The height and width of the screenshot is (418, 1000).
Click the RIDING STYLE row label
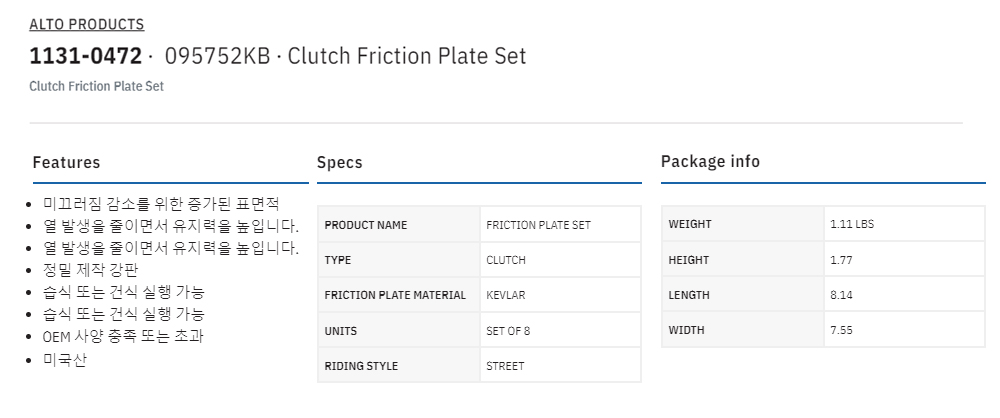tap(361, 366)
